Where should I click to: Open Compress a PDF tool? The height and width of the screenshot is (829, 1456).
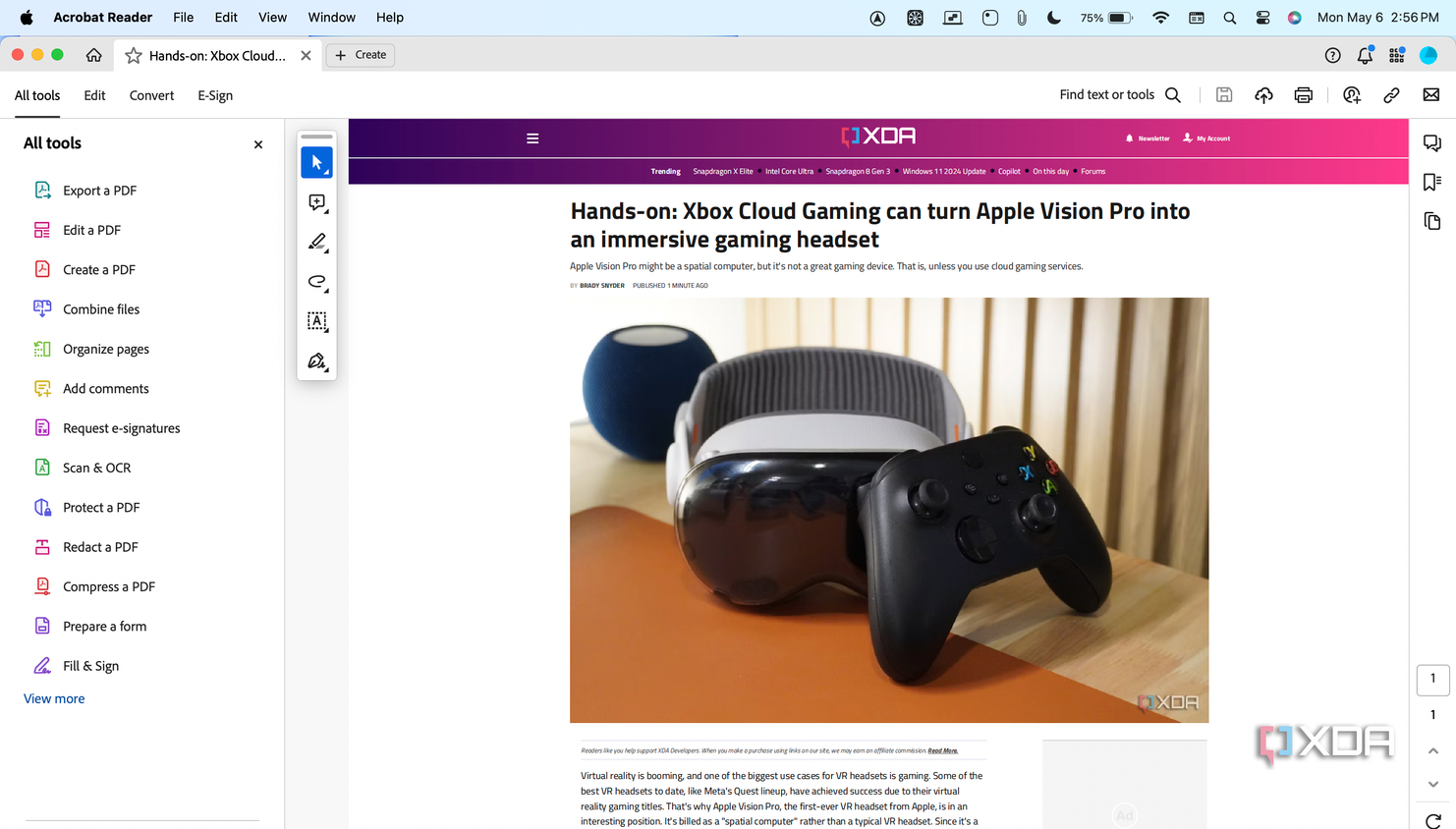pyautogui.click(x=109, y=586)
